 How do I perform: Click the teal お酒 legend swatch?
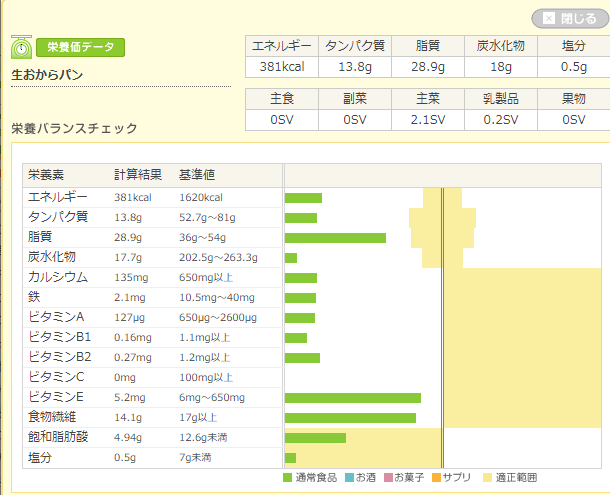pyautogui.click(x=349, y=477)
